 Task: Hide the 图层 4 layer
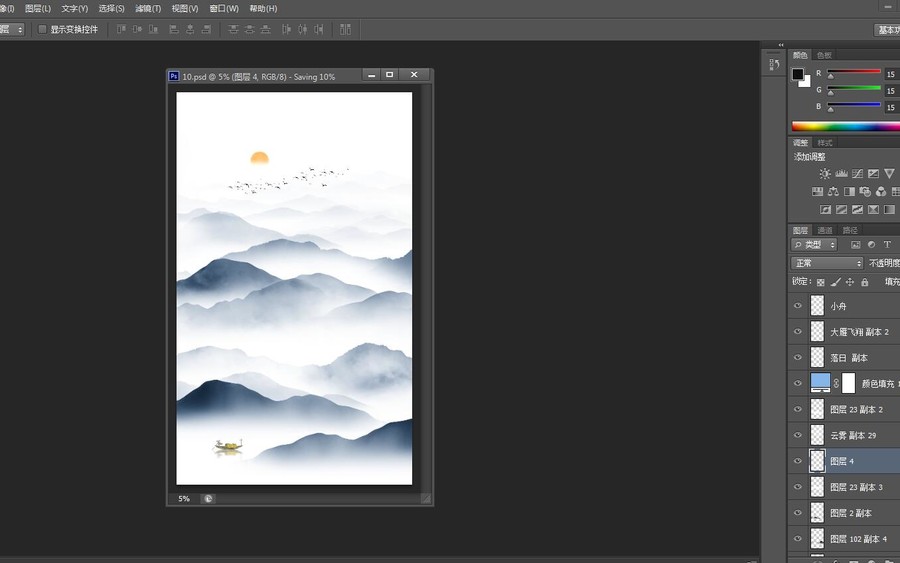pos(798,461)
